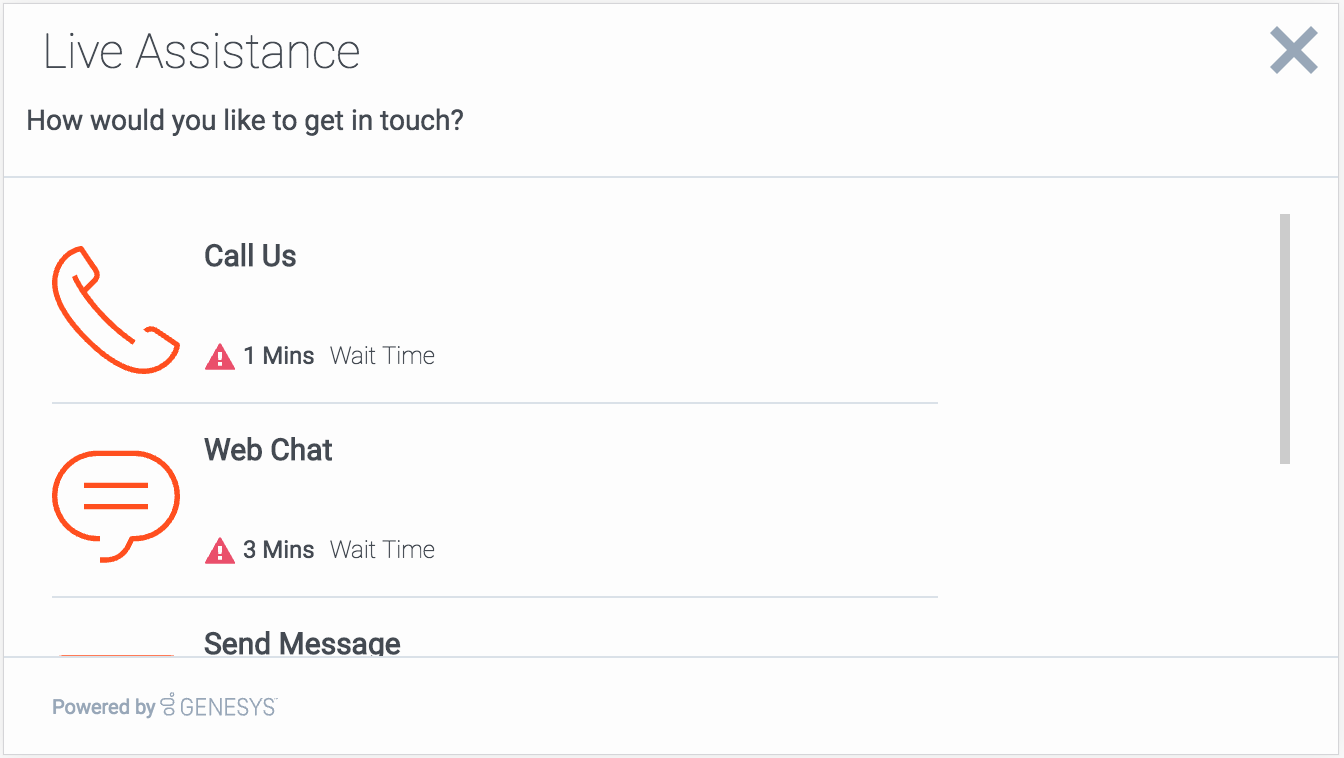Click the orange phone handset icon

click(114, 311)
